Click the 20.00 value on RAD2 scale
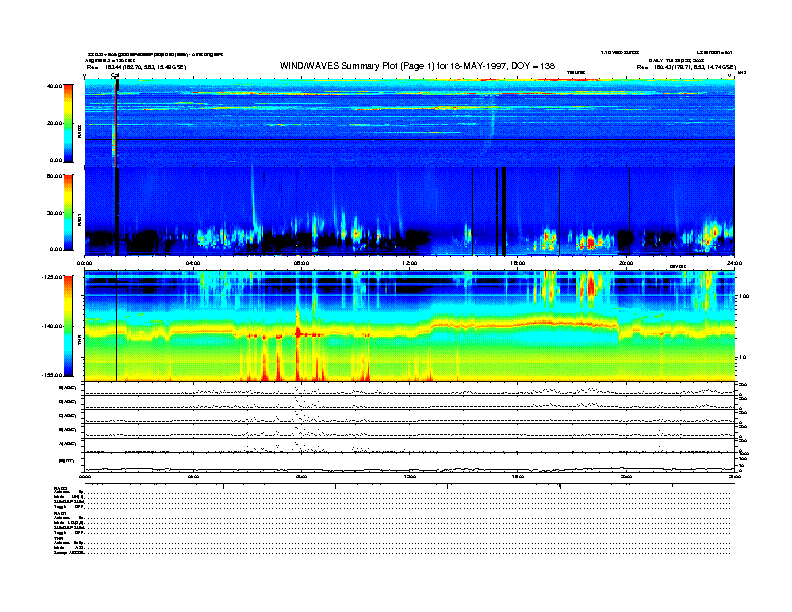Screen dimensions: 792x612 pos(55,123)
